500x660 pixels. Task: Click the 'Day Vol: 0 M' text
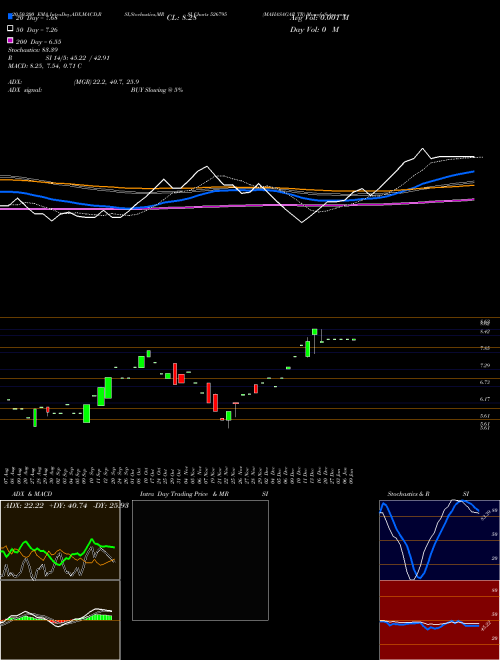click(x=314, y=30)
